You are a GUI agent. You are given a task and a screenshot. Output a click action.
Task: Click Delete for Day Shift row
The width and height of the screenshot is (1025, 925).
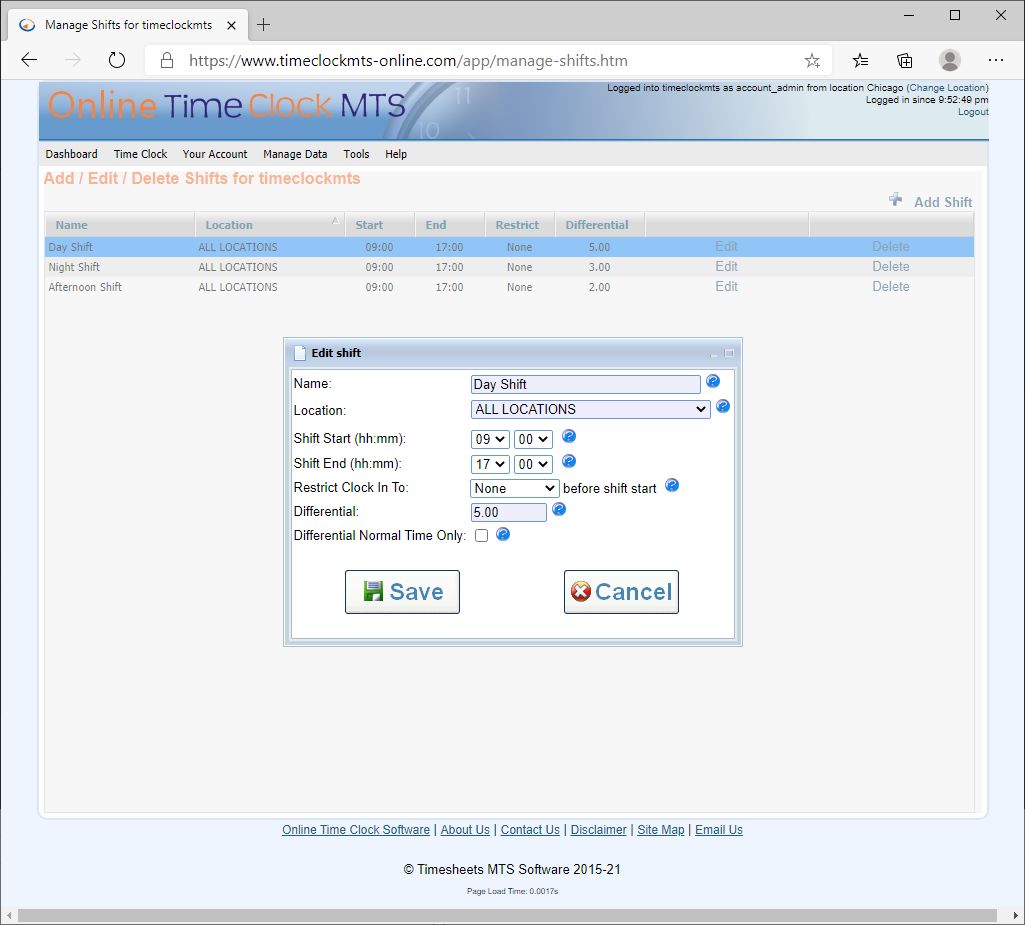click(890, 246)
